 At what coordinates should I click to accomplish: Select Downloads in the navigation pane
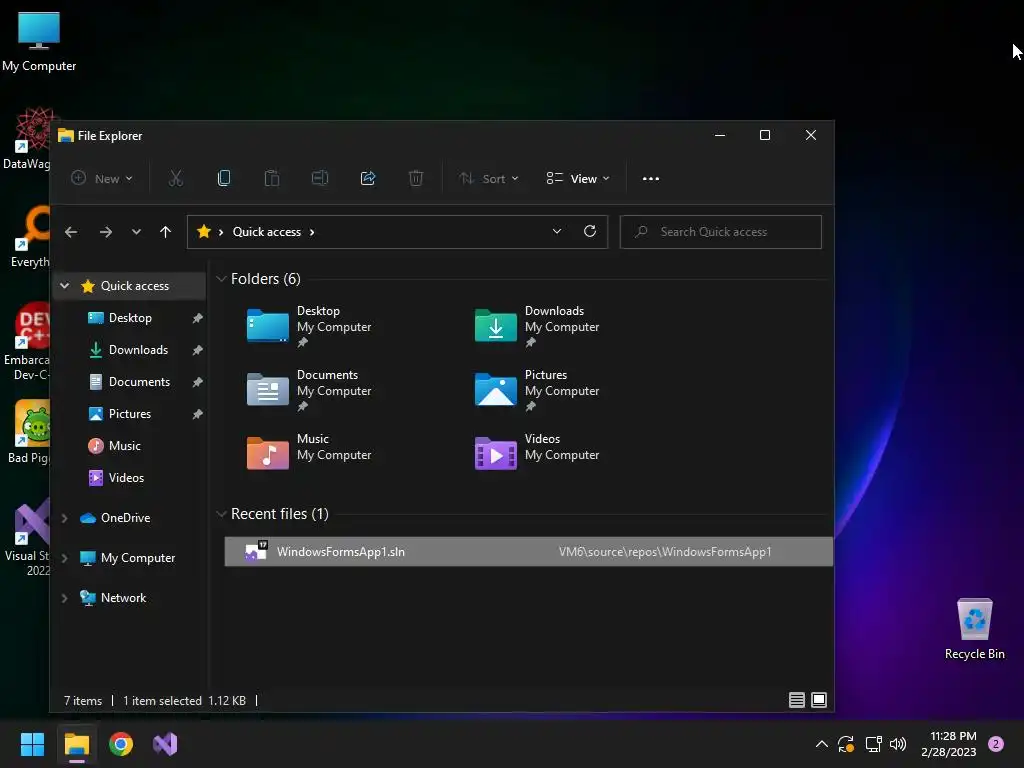[x=138, y=350]
